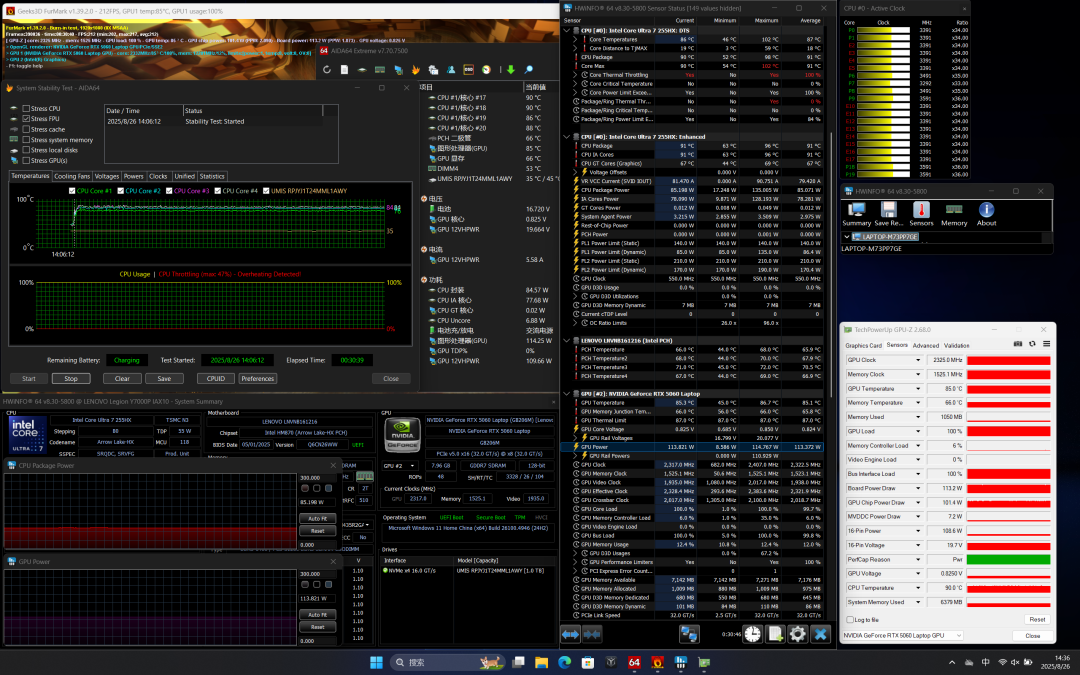Switch to the Cooling Fans tab

pyautogui.click(x=72, y=176)
